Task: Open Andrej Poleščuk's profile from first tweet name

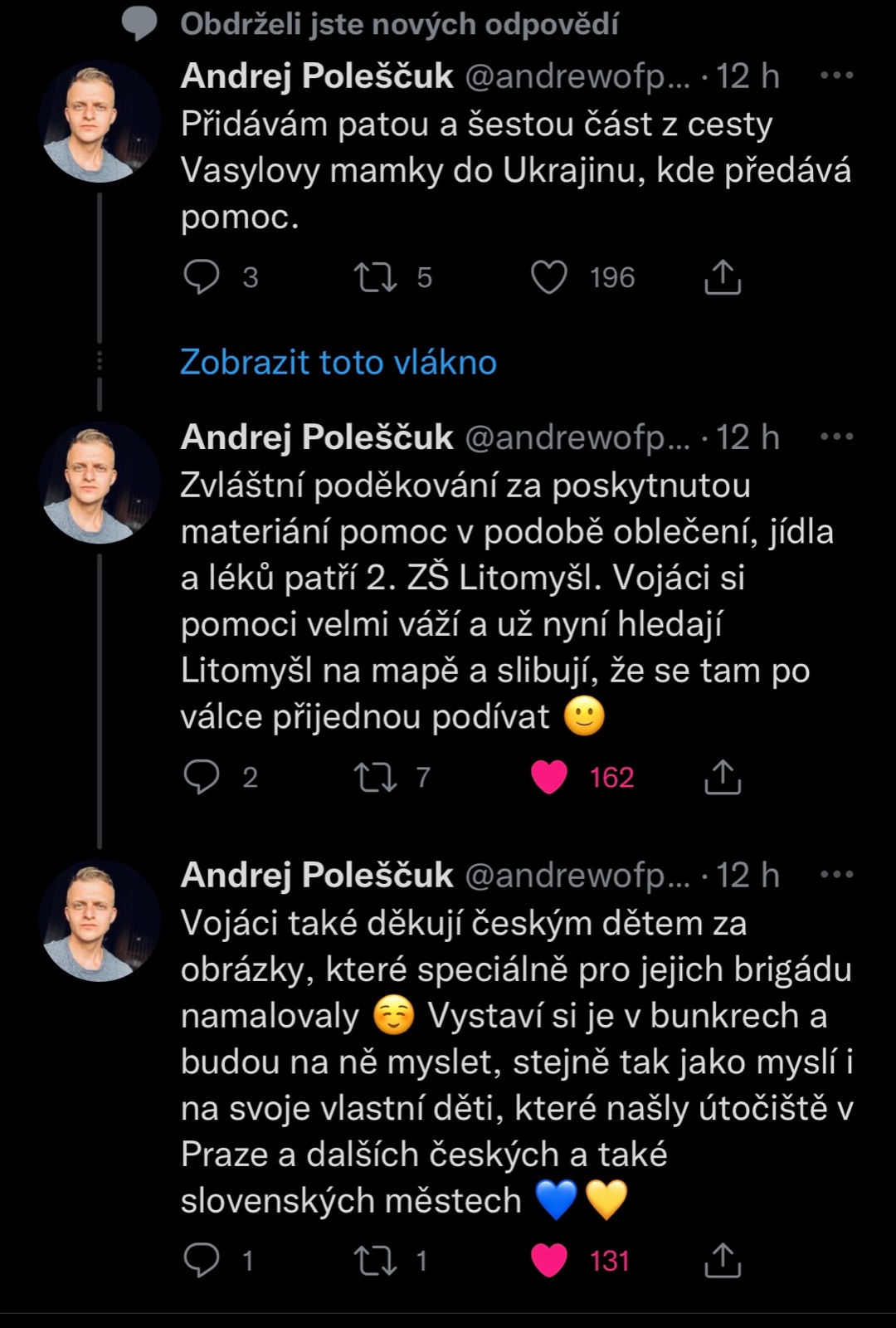Action: 317,76
